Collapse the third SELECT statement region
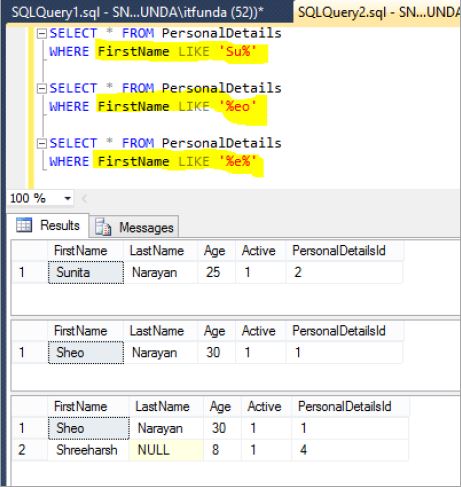461x487 pixels. point(42,144)
